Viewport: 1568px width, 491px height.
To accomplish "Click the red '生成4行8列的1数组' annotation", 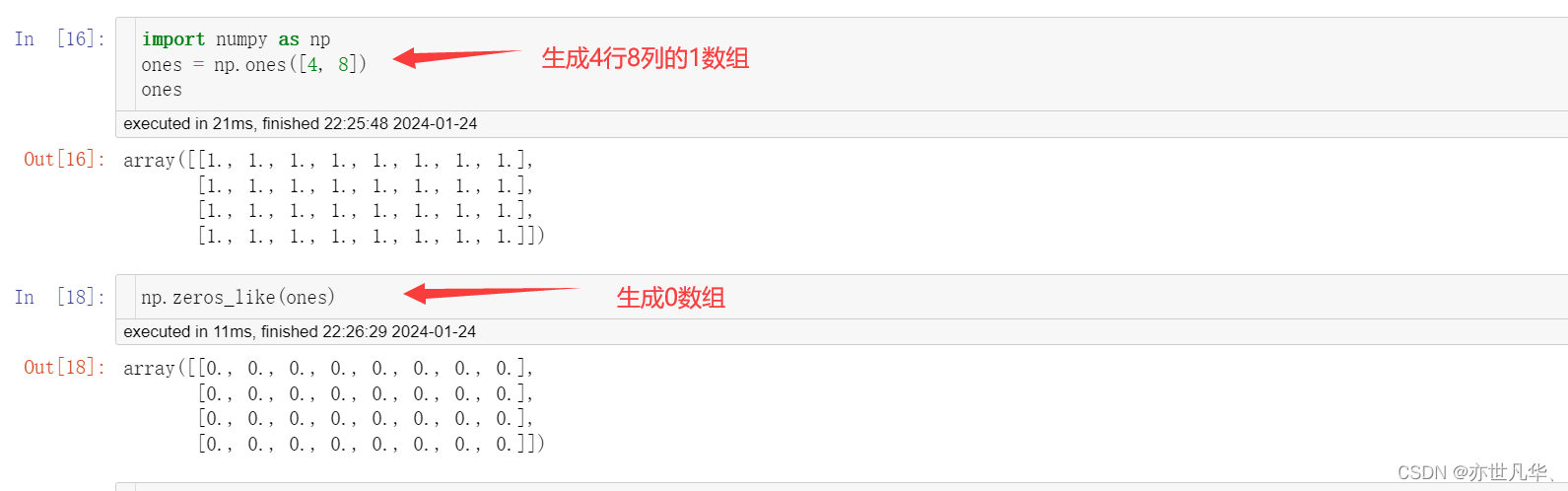I will tap(646, 58).
